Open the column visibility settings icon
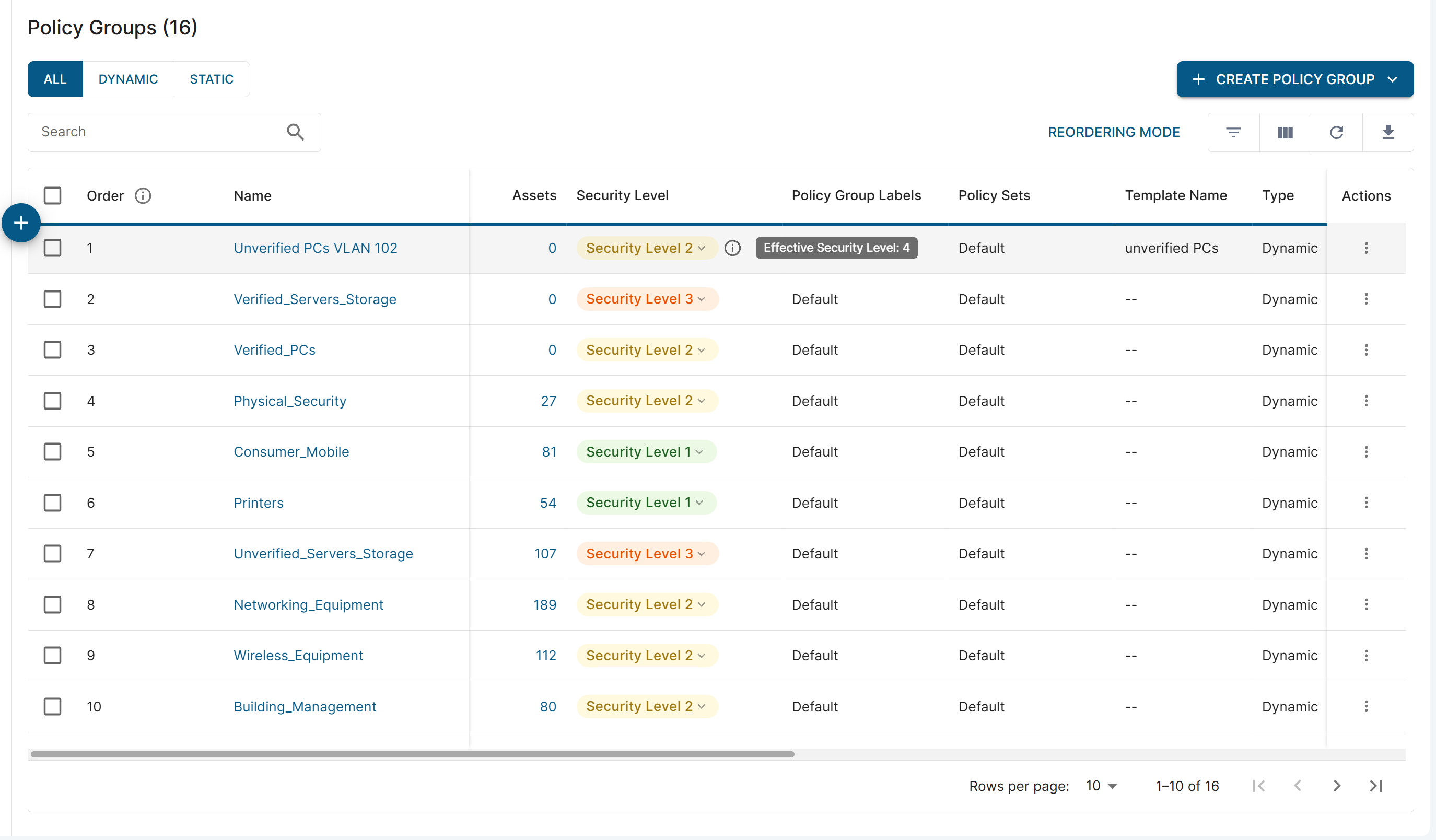 (1285, 132)
